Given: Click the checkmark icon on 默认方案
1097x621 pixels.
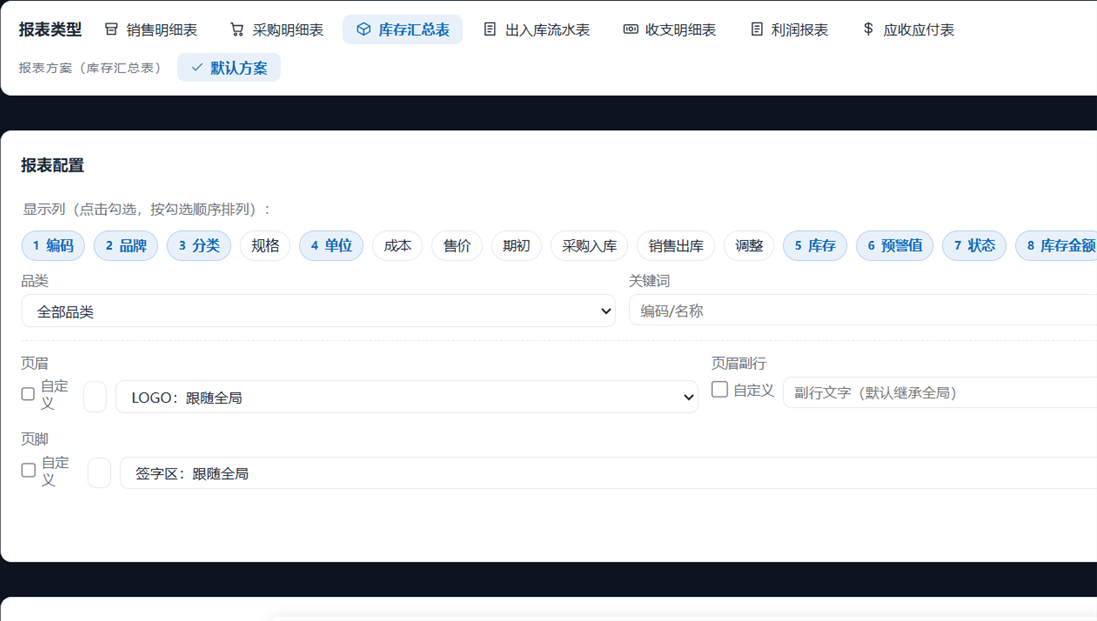Looking at the screenshot, I should 197,67.
